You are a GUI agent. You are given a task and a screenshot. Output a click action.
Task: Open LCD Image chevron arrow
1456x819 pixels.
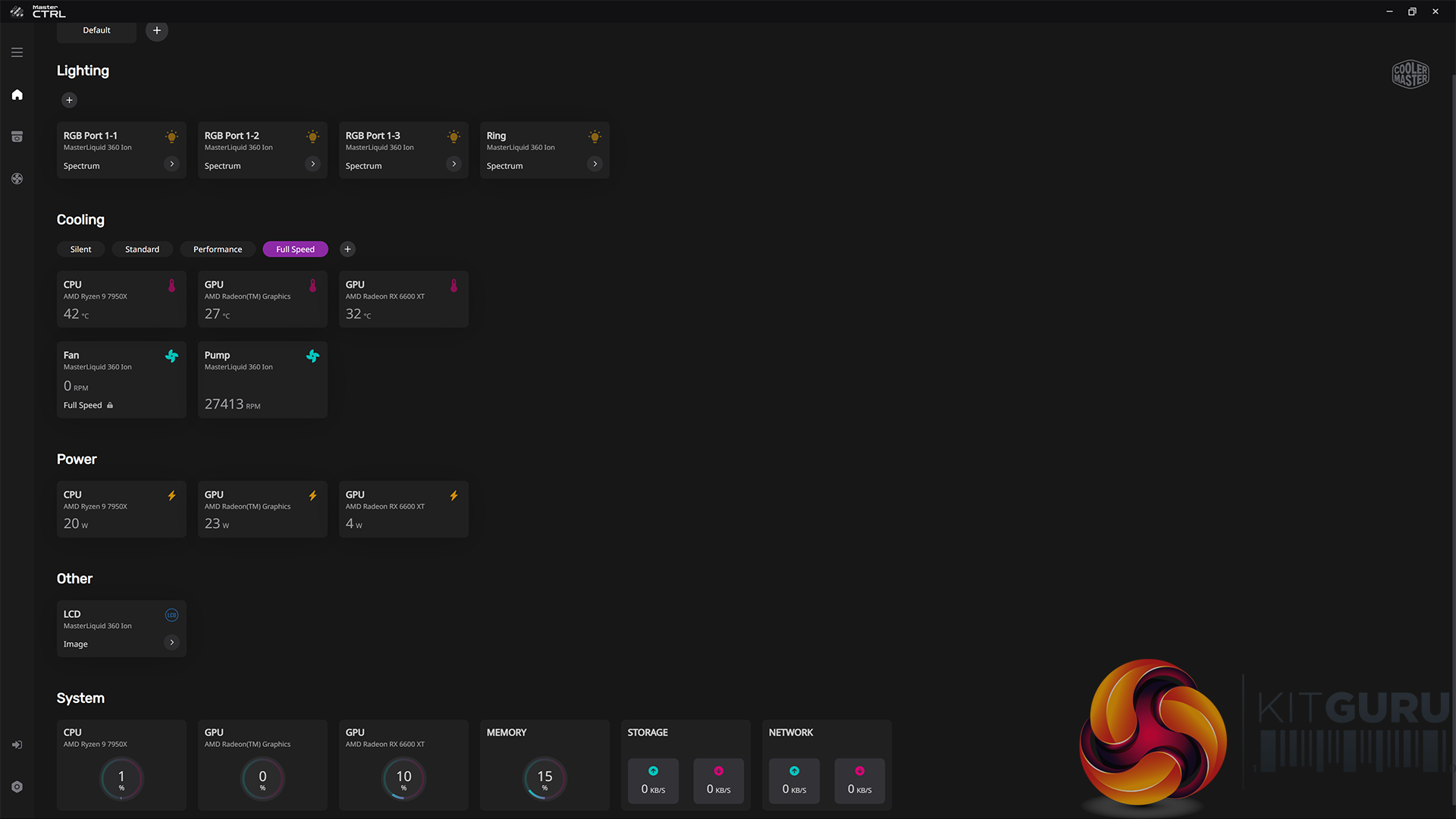click(x=171, y=642)
